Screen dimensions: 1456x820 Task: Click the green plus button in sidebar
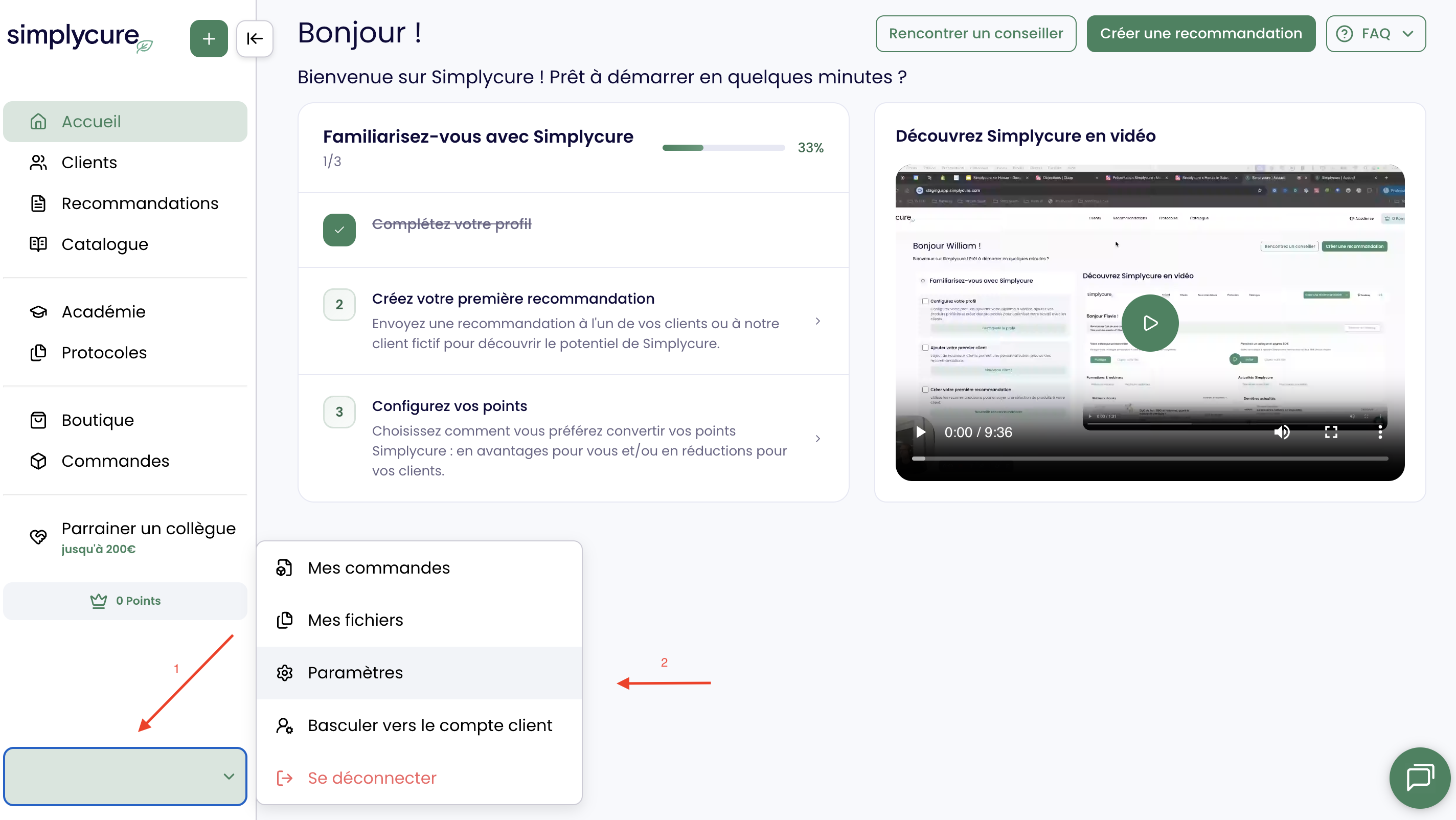click(209, 38)
